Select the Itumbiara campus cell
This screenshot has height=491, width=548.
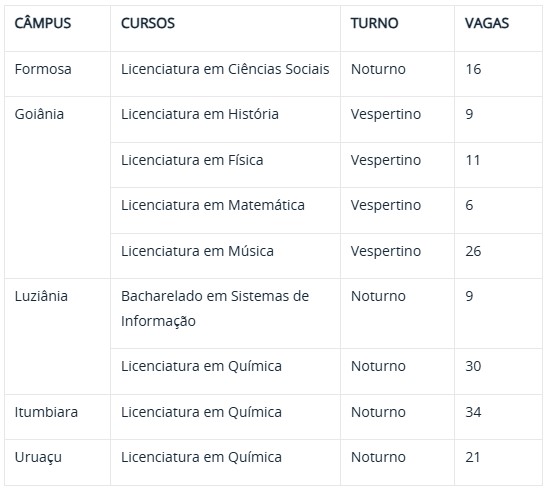point(46,412)
